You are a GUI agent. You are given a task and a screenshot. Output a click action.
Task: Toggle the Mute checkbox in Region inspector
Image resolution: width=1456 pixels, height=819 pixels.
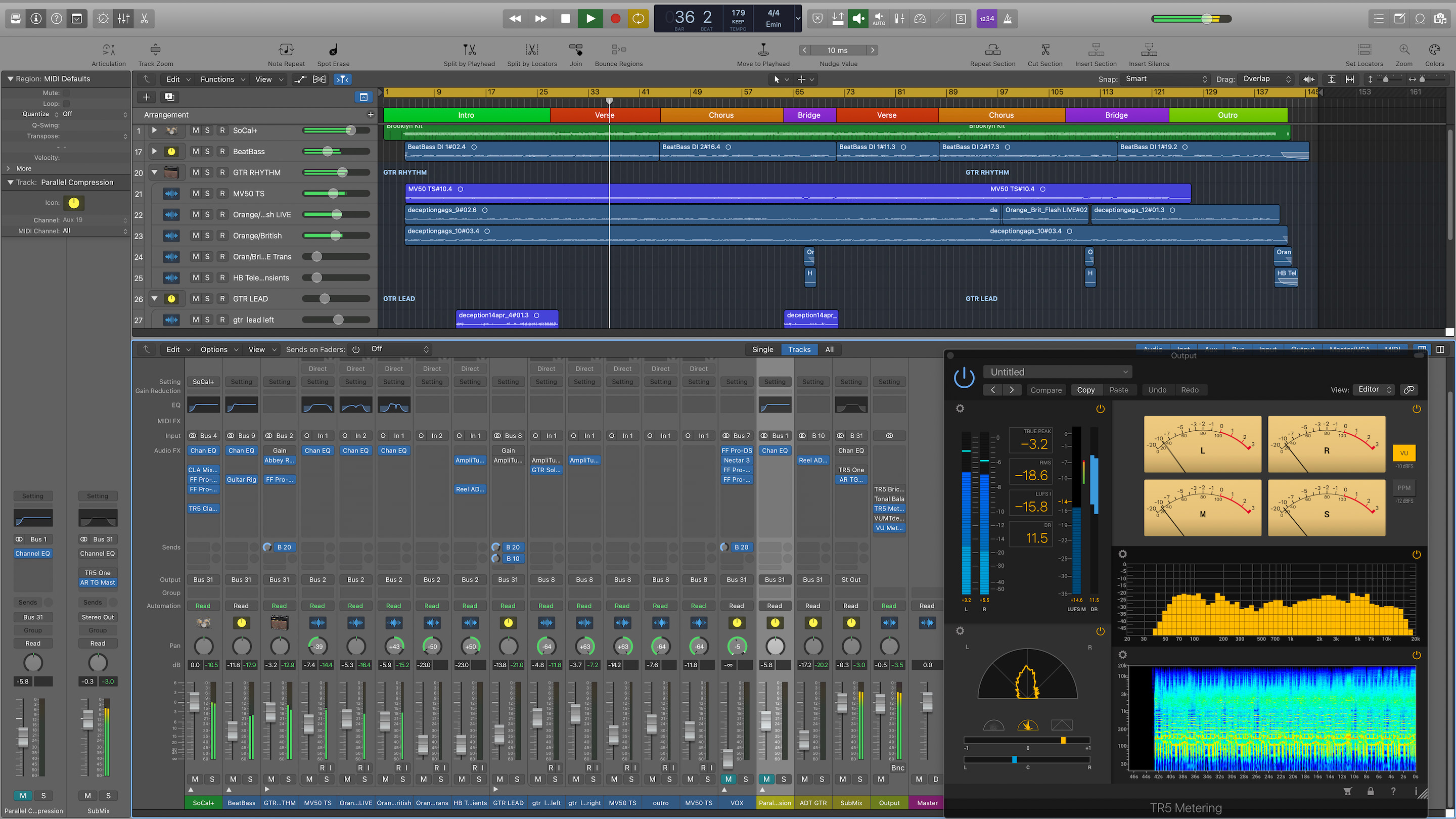[x=66, y=93]
